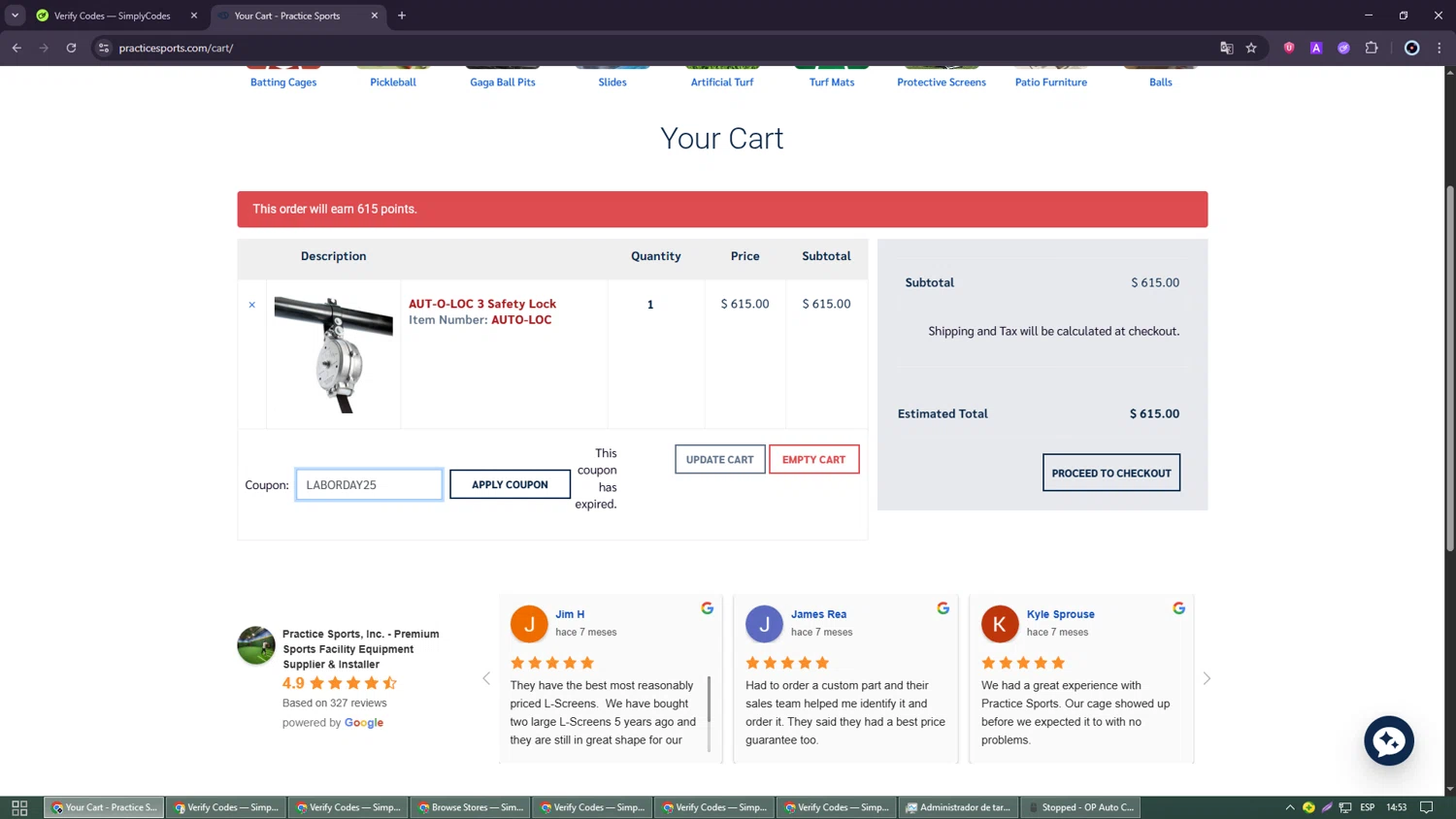Open James Rea reviewer profile link

tap(818, 614)
